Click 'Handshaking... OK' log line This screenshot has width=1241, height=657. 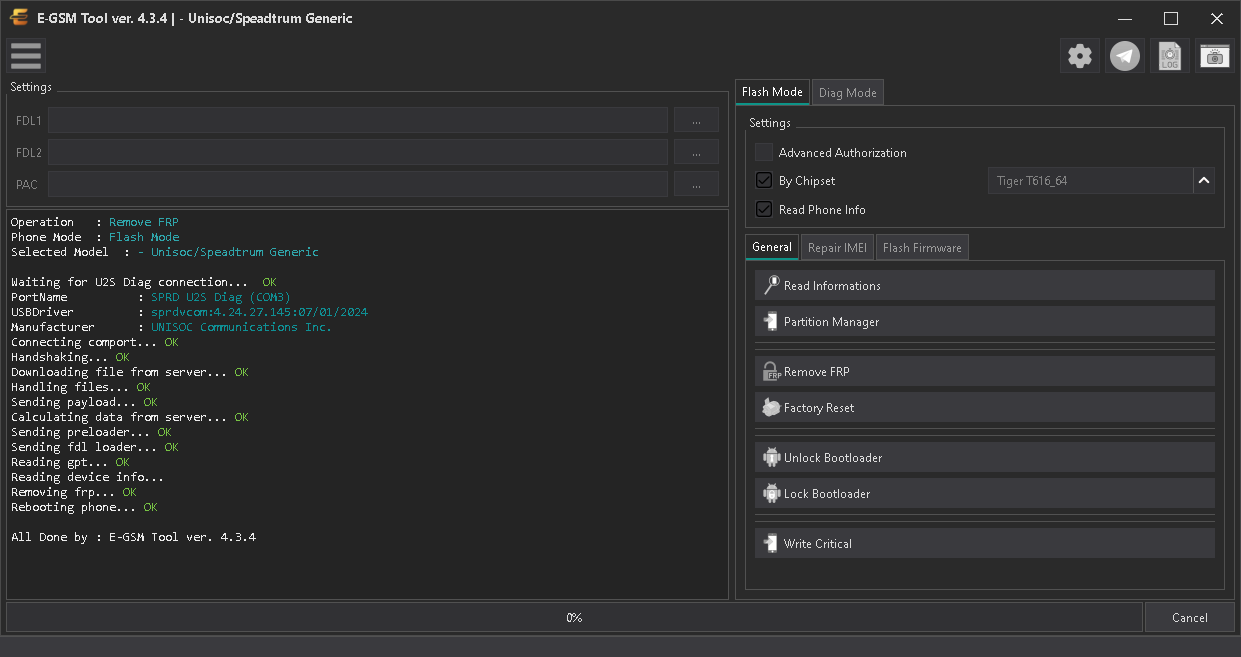pos(70,357)
